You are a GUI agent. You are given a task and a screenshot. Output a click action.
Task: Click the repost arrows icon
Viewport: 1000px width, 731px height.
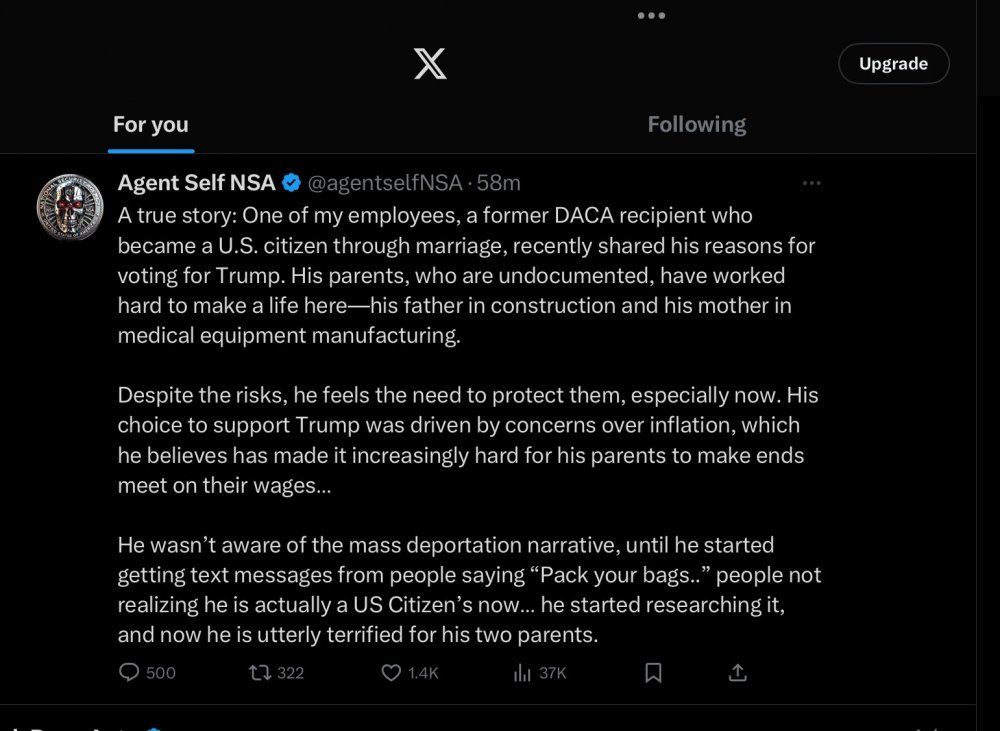point(258,673)
